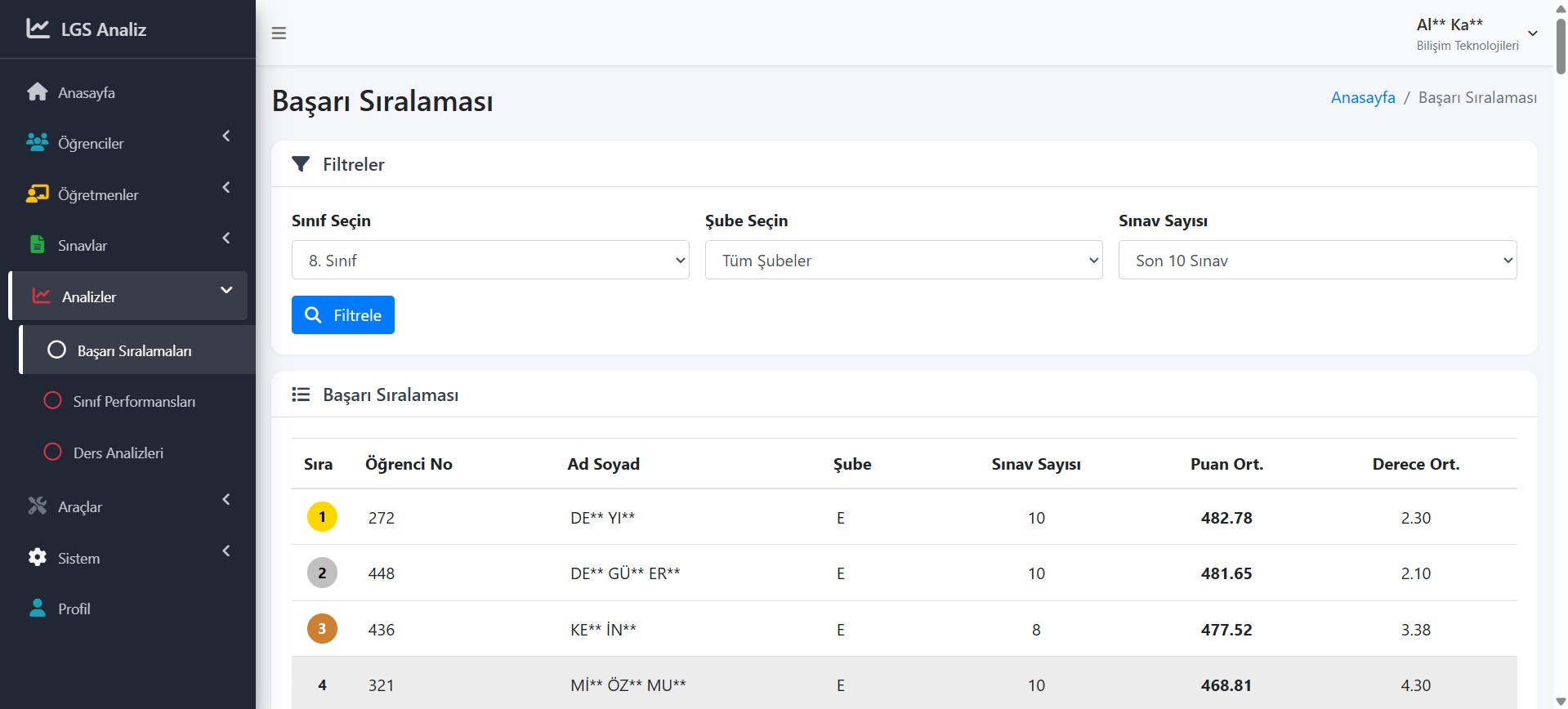Click the Öğrenciler group icon
This screenshot has height=709, width=1568.
38,143
